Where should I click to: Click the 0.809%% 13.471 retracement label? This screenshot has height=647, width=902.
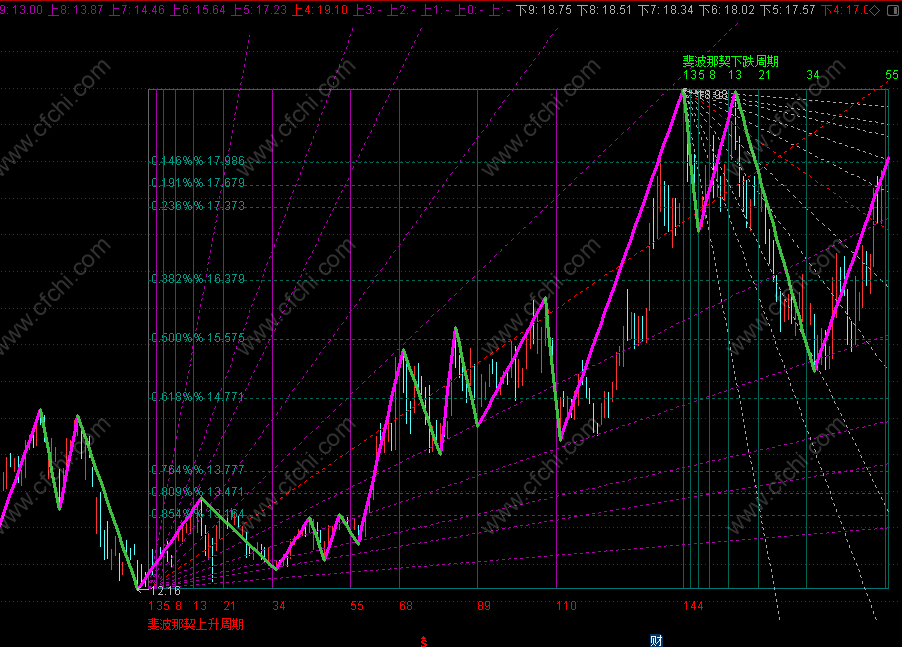pos(198,492)
